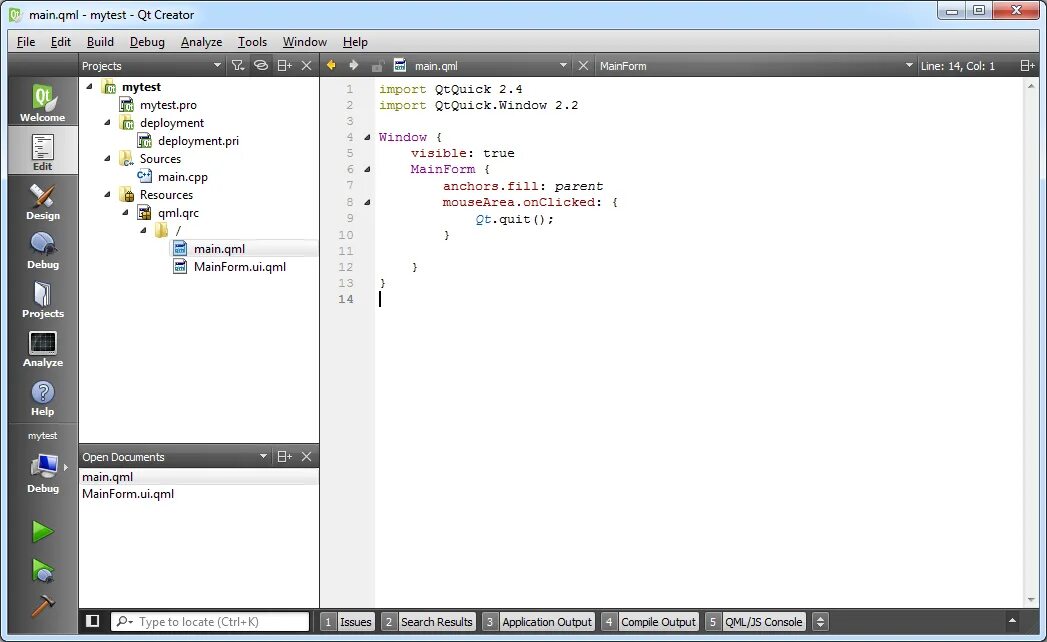Go forward in navigation history

click(x=354, y=65)
